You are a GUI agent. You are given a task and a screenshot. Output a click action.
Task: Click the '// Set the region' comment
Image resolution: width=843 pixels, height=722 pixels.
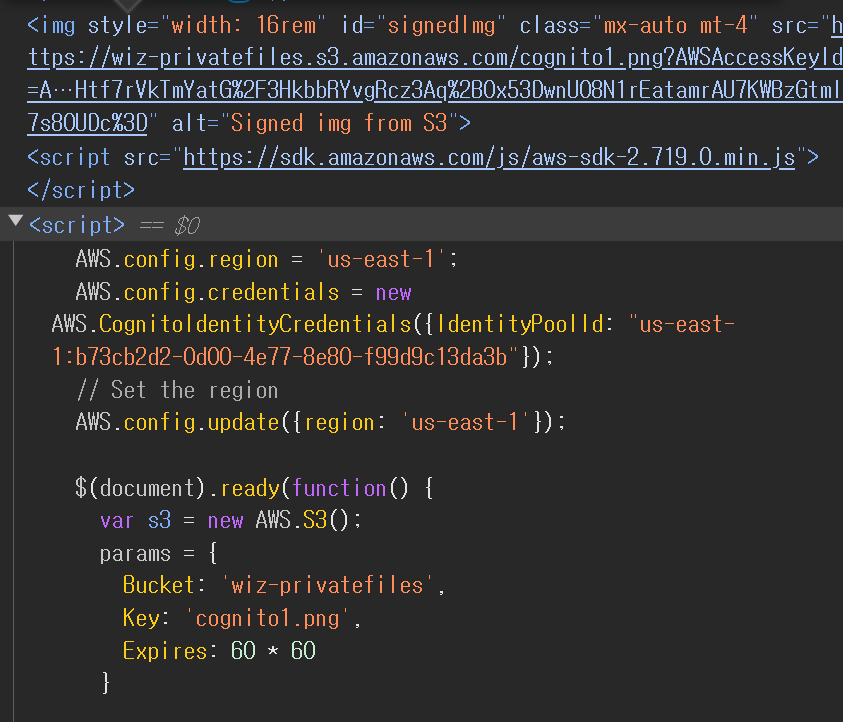pyautogui.click(x=177, y=390)
